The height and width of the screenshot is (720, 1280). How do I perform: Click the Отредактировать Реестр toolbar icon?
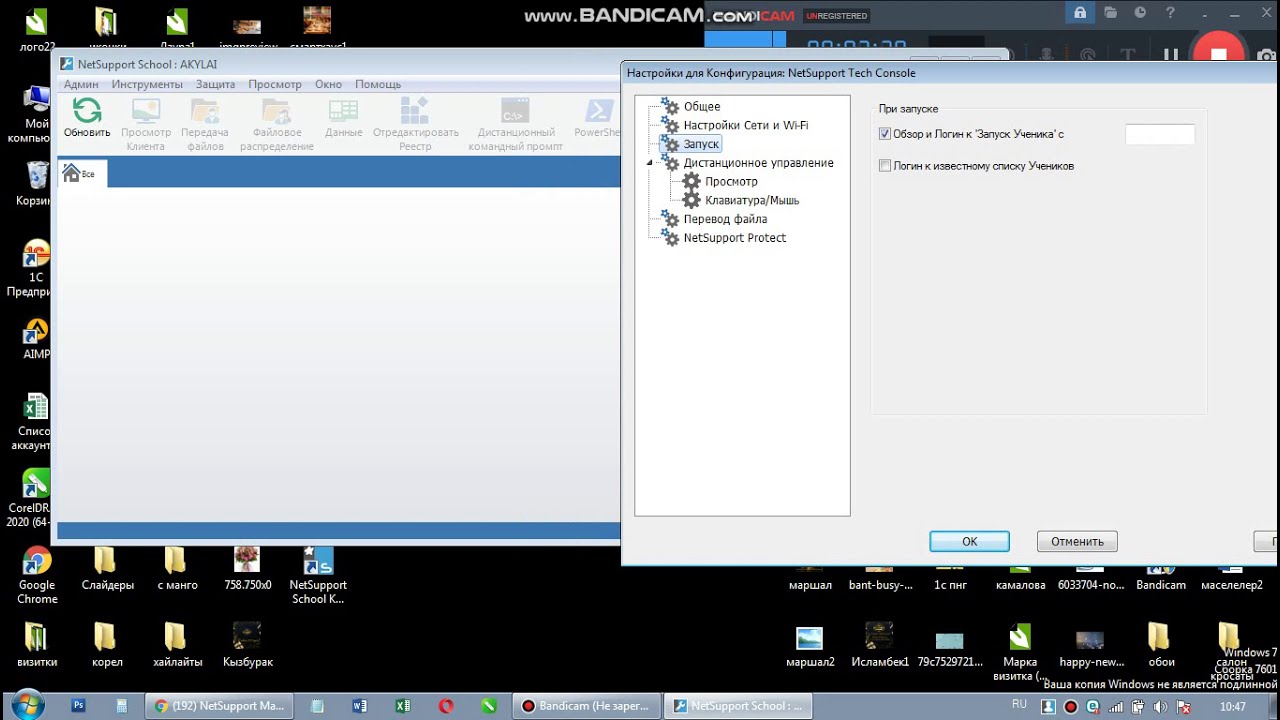pos(415,111)
